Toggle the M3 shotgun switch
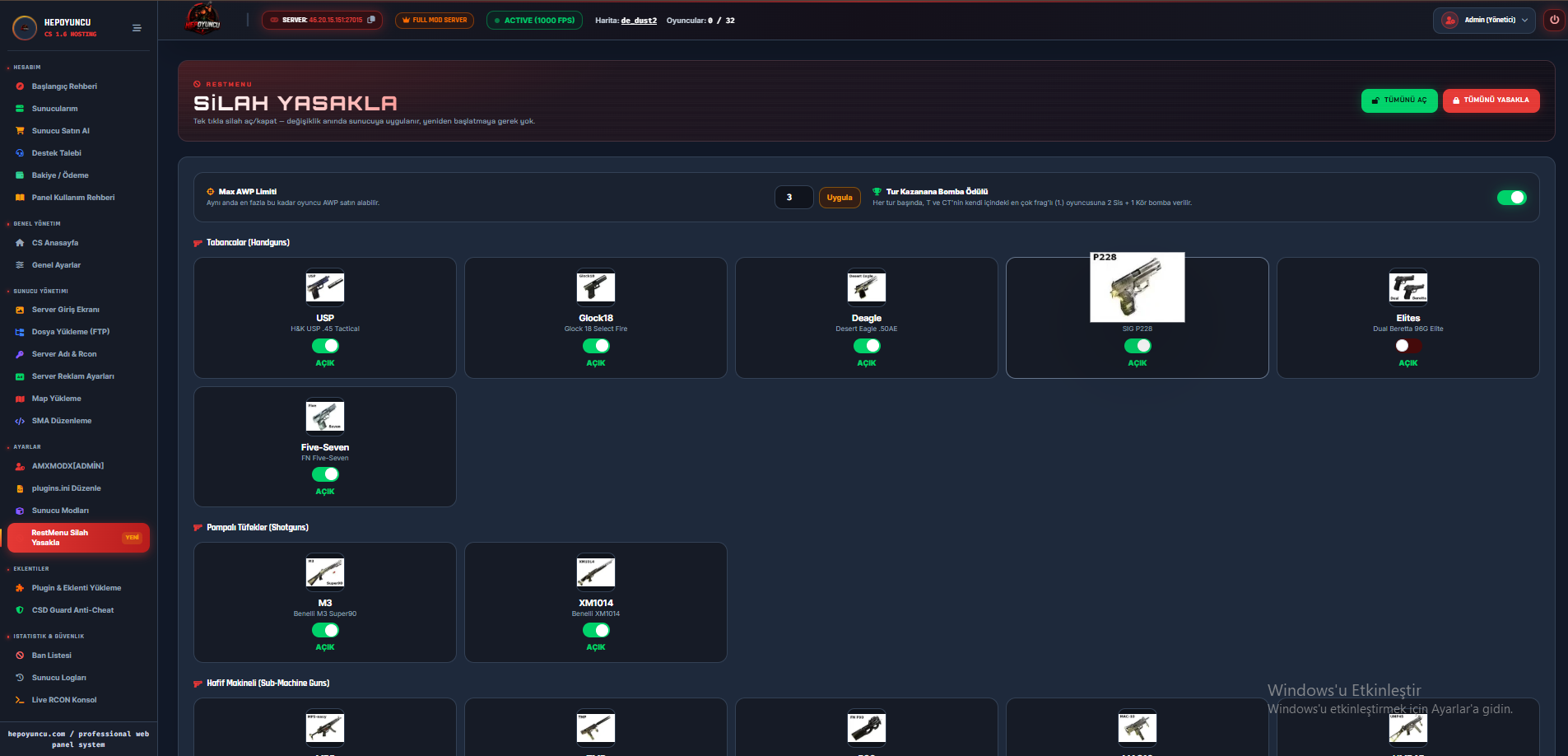Viewport: 1568px width, 756px height. [x=325, y=630]
